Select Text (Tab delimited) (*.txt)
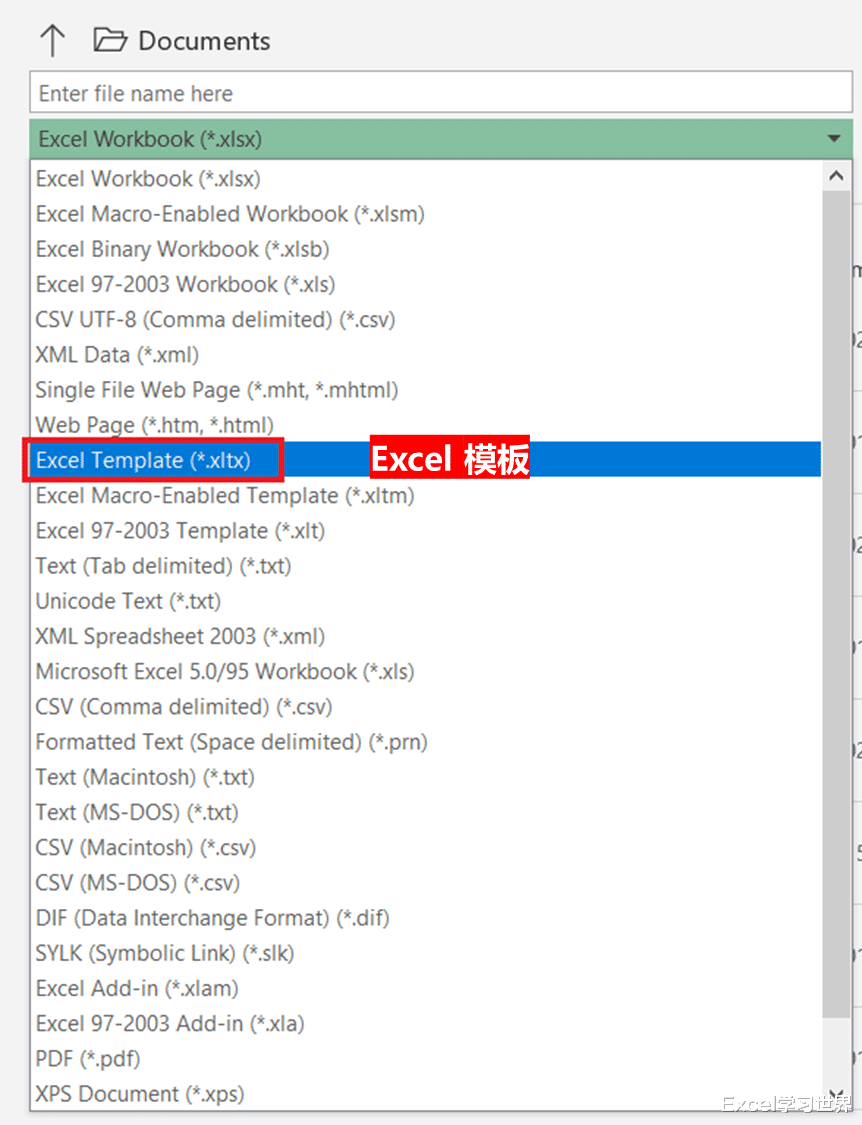 [x=426, y=565]
